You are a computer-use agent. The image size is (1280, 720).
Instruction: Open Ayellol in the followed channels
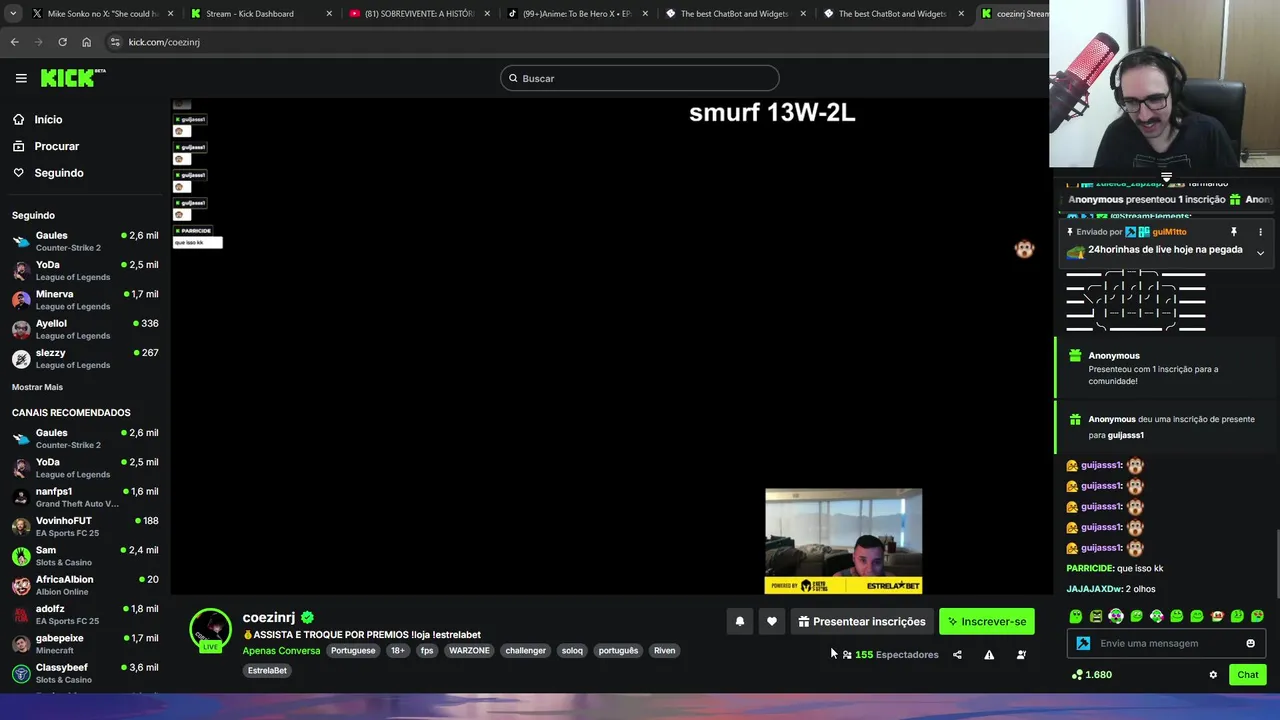point(84,329)
